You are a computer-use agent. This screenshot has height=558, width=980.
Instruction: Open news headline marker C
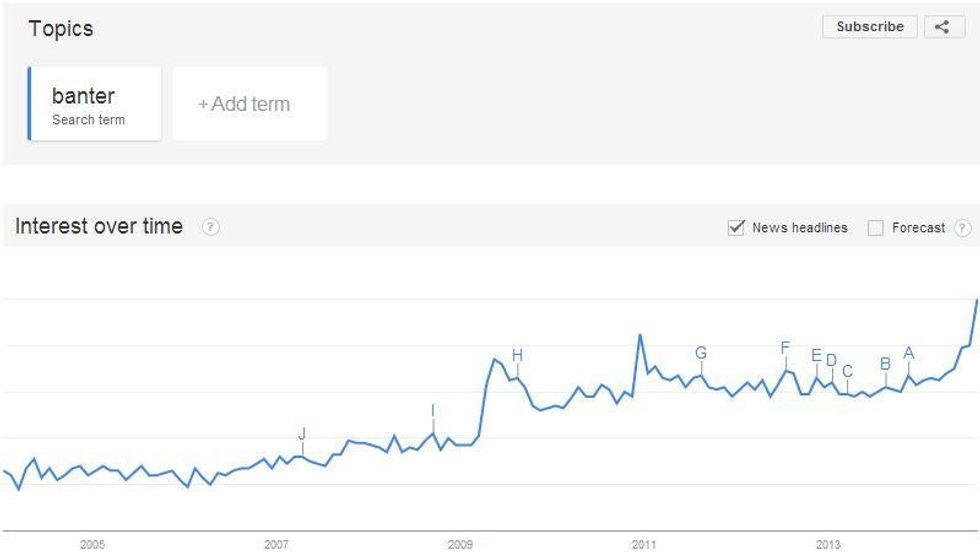pos(847,372)
